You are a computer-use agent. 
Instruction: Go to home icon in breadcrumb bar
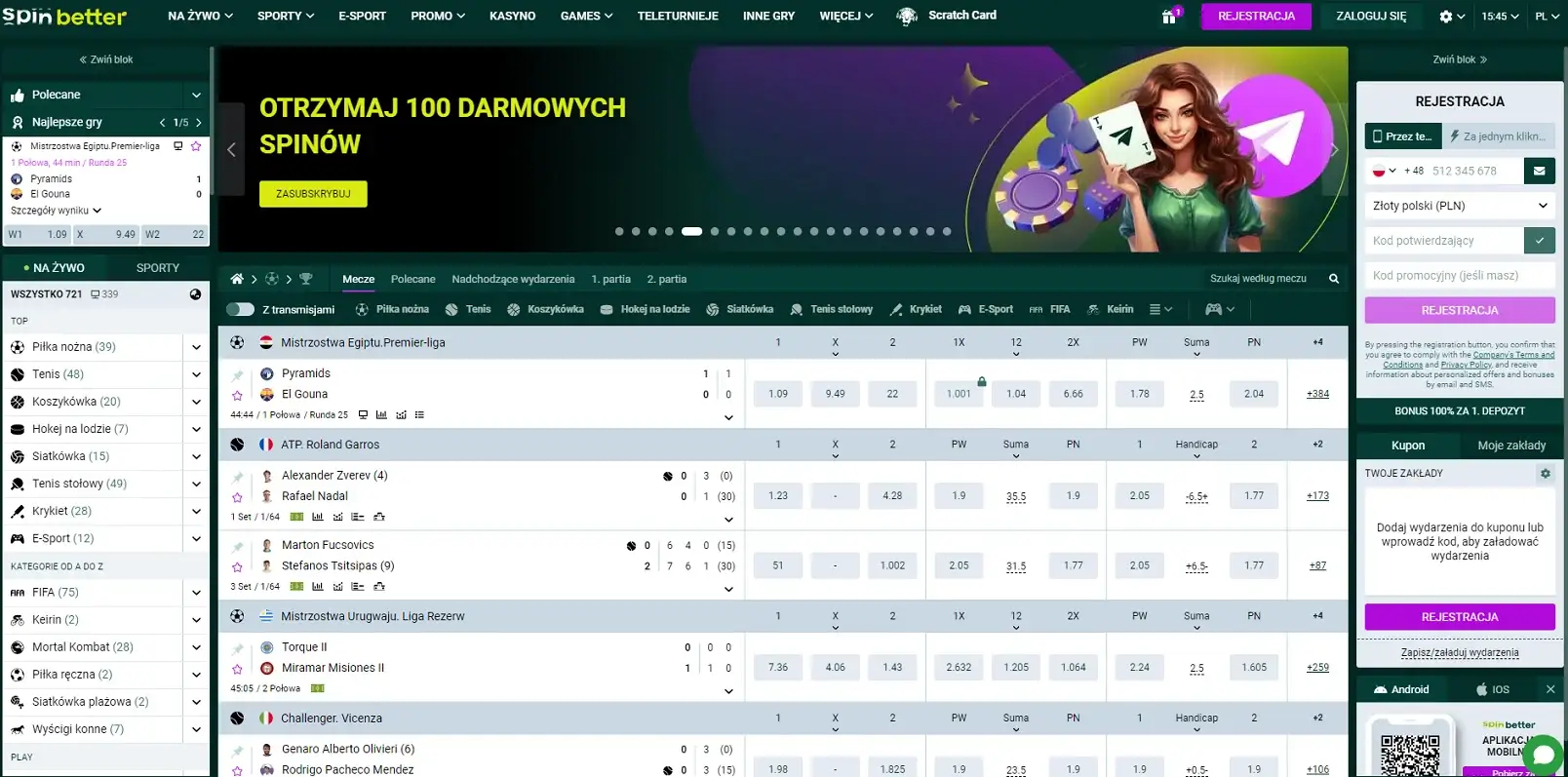[x=237, y=279]
